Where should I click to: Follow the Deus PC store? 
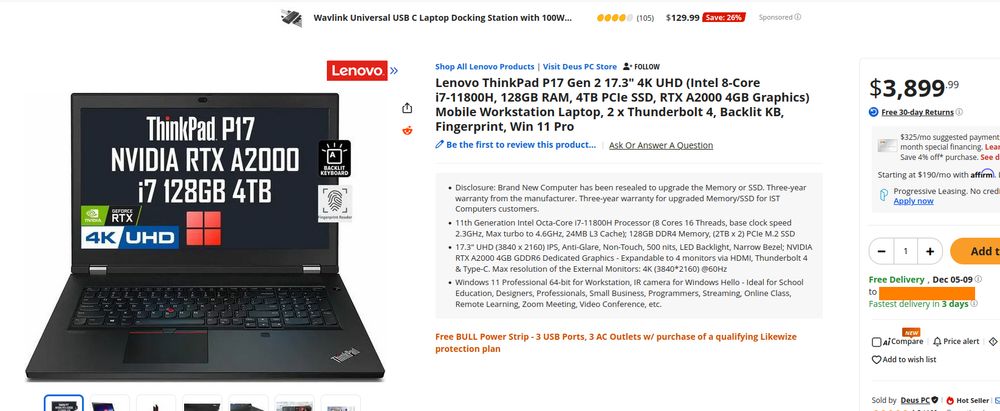tap(641, 66)
